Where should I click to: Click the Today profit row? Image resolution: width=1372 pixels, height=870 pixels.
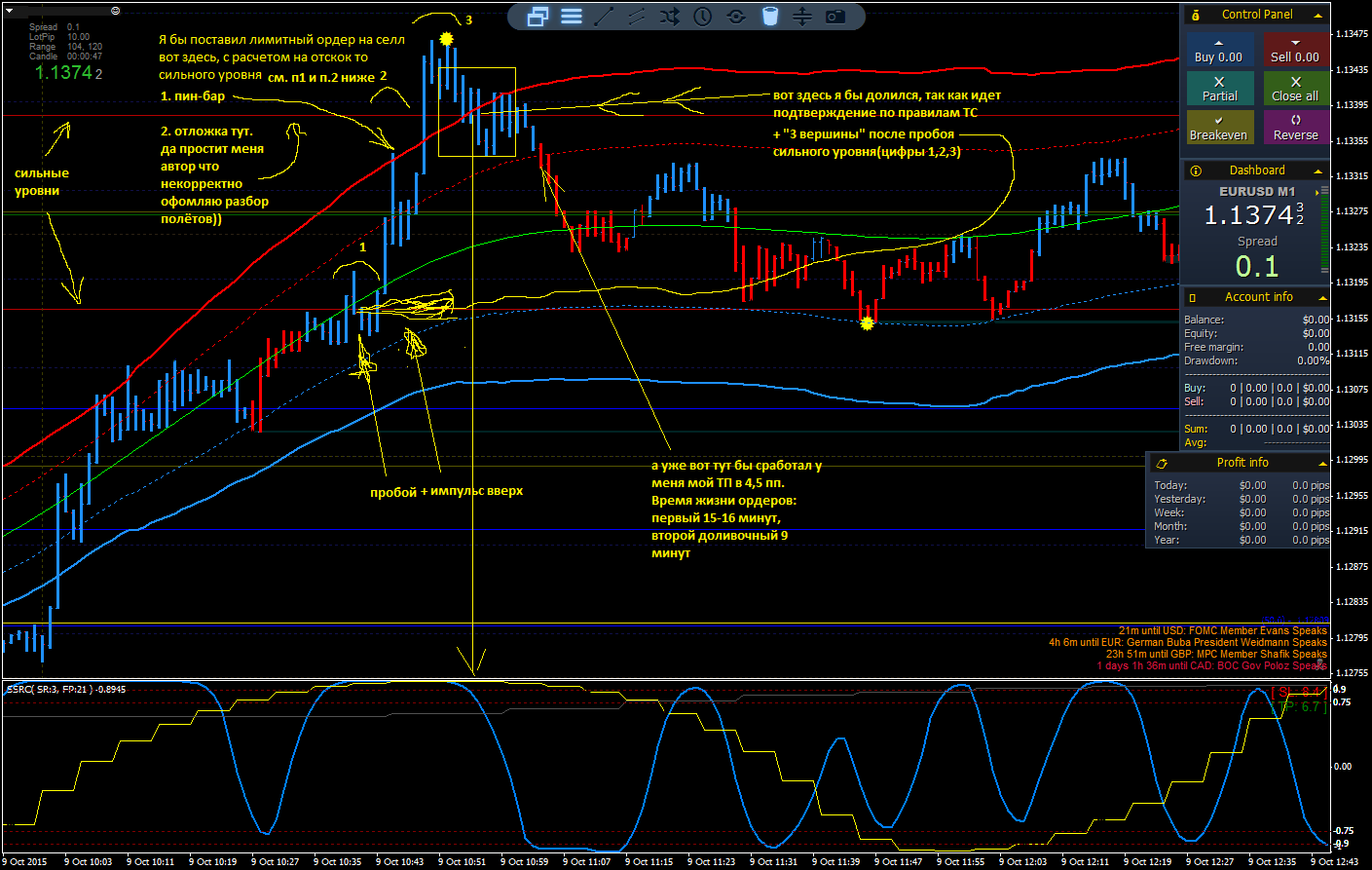tap(1241, 485)
